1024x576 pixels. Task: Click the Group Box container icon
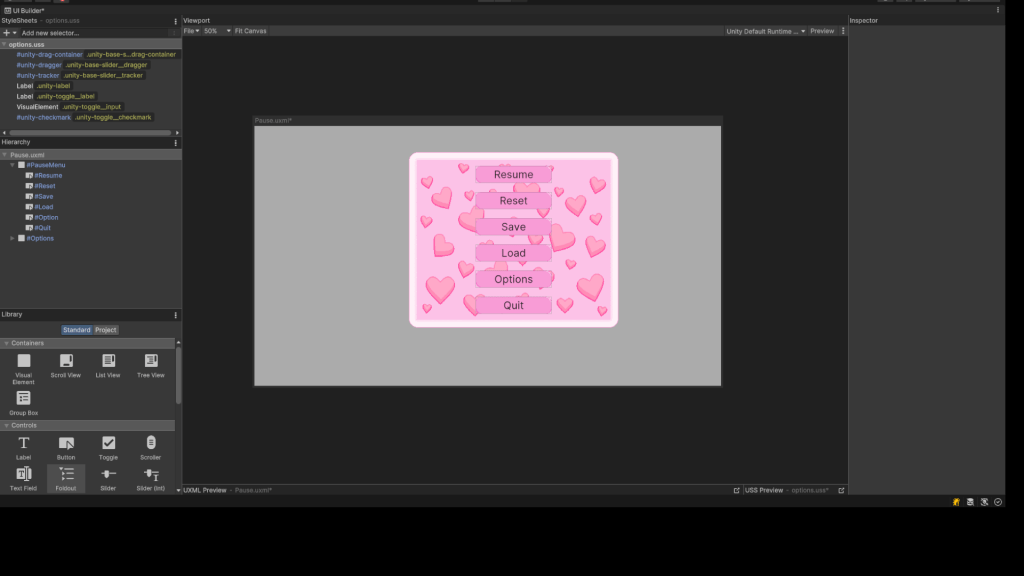pyautogui.click(x=23, y=399)
